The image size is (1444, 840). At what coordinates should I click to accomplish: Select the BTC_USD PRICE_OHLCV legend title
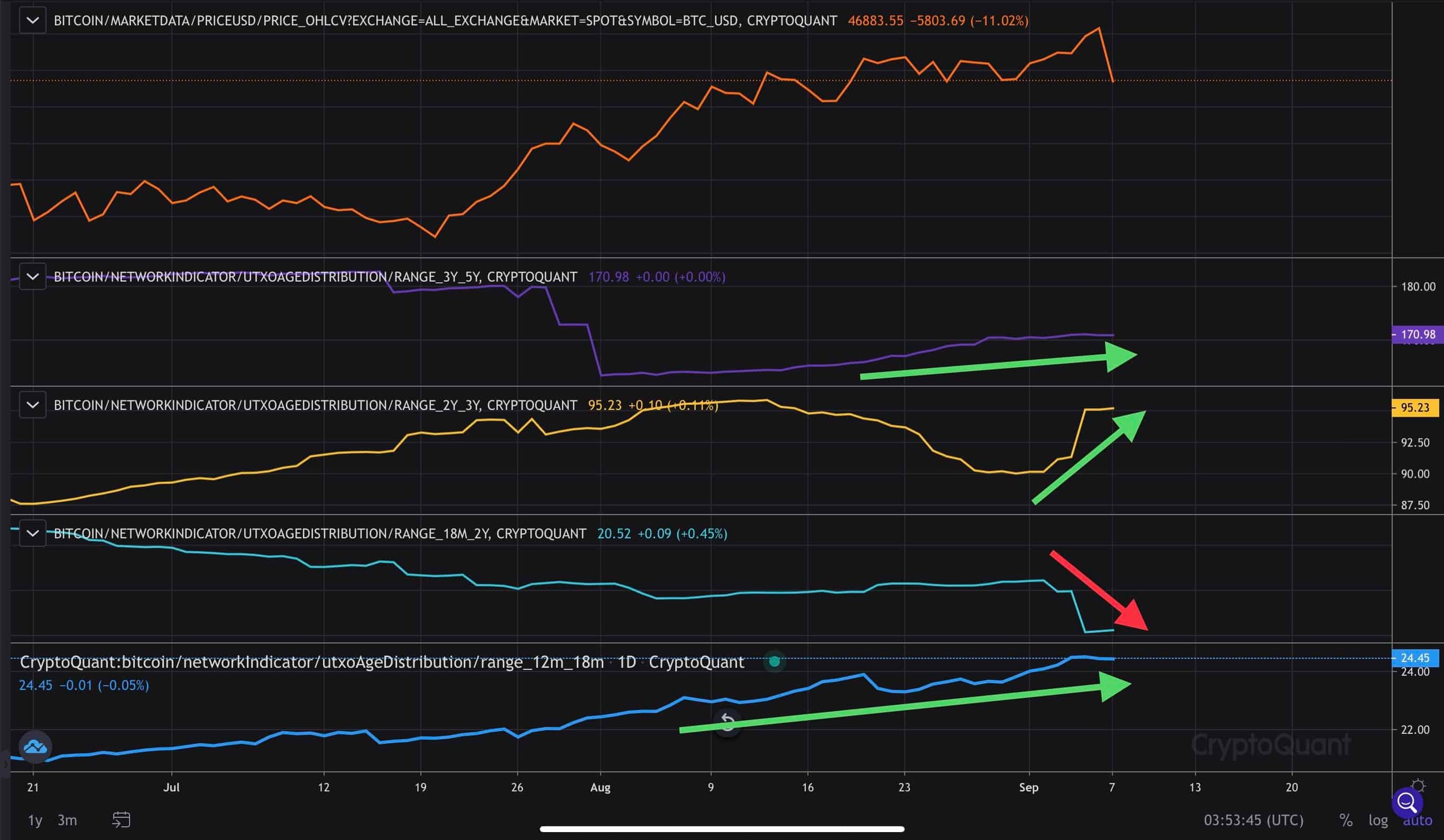pos(445,21)
